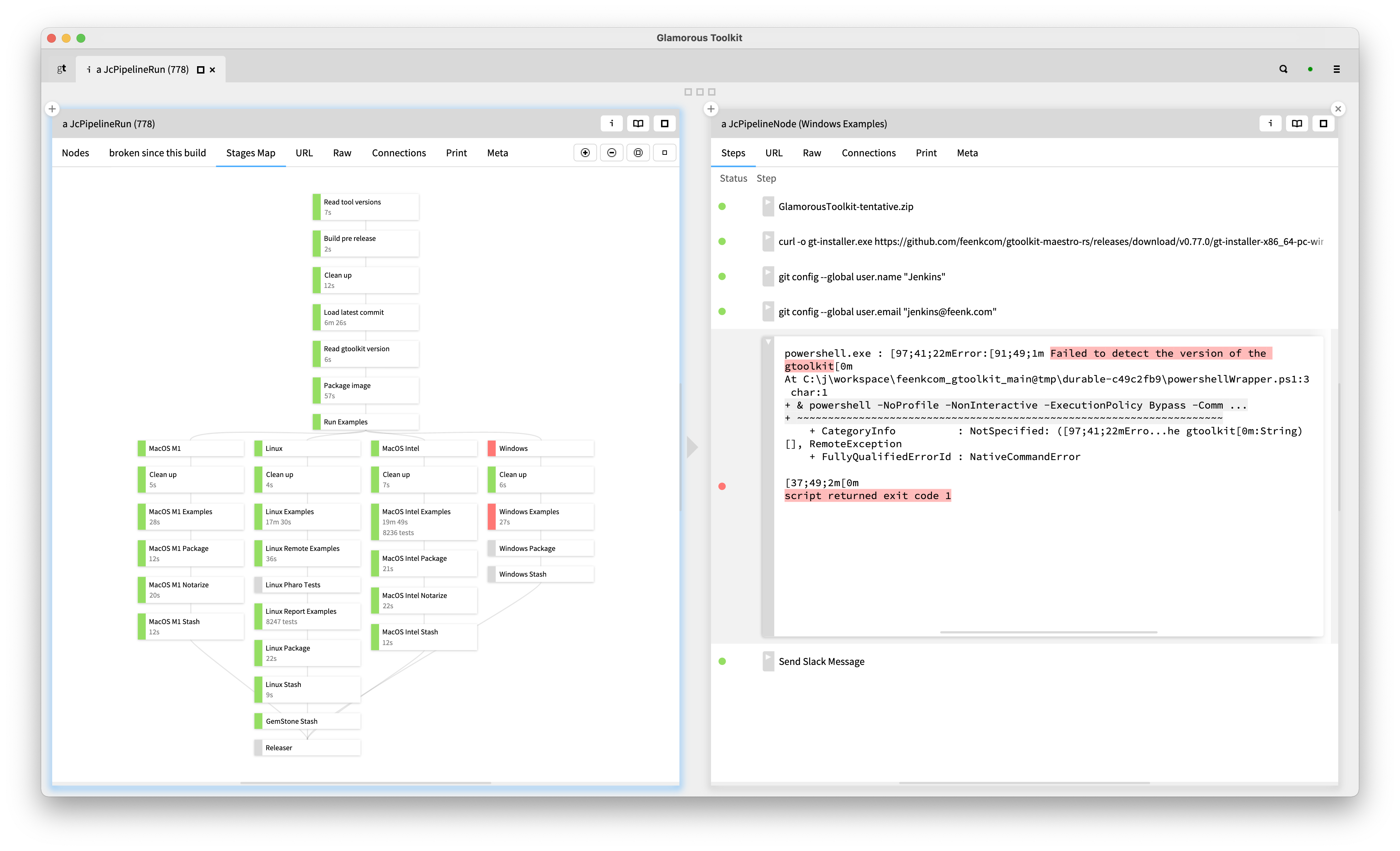Click the square icon in JcPipelineRun tab
This screenshot has width=1400, height=851.
[x=200, y=70]
